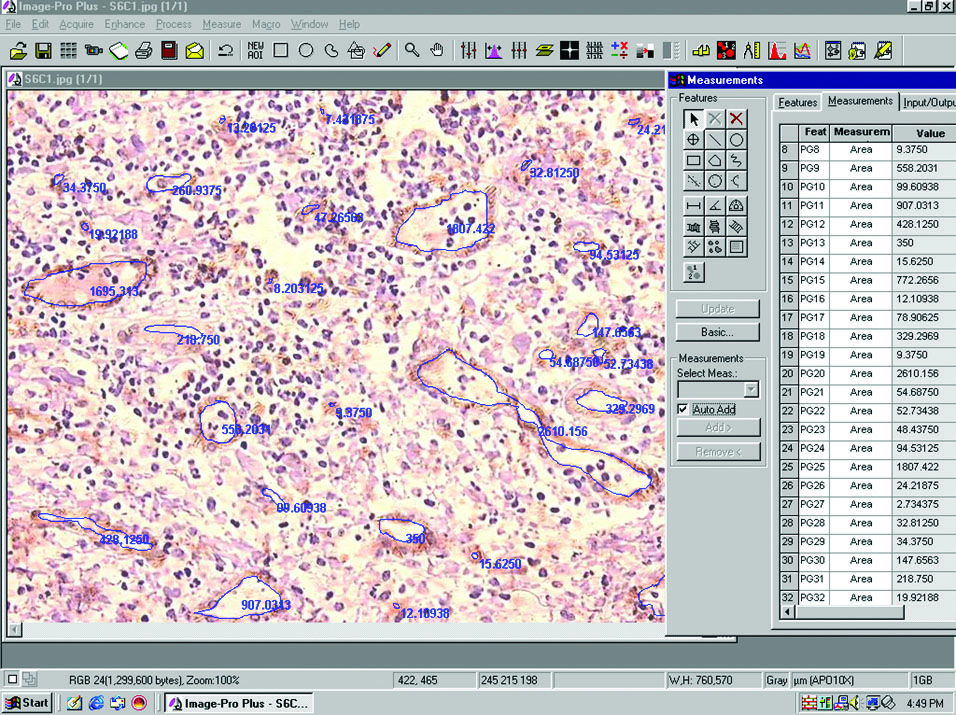956x715 pixels.
Task: Click the red histogram icon in the toolbar
Action: pyautogui.click(x=777, y=51)
